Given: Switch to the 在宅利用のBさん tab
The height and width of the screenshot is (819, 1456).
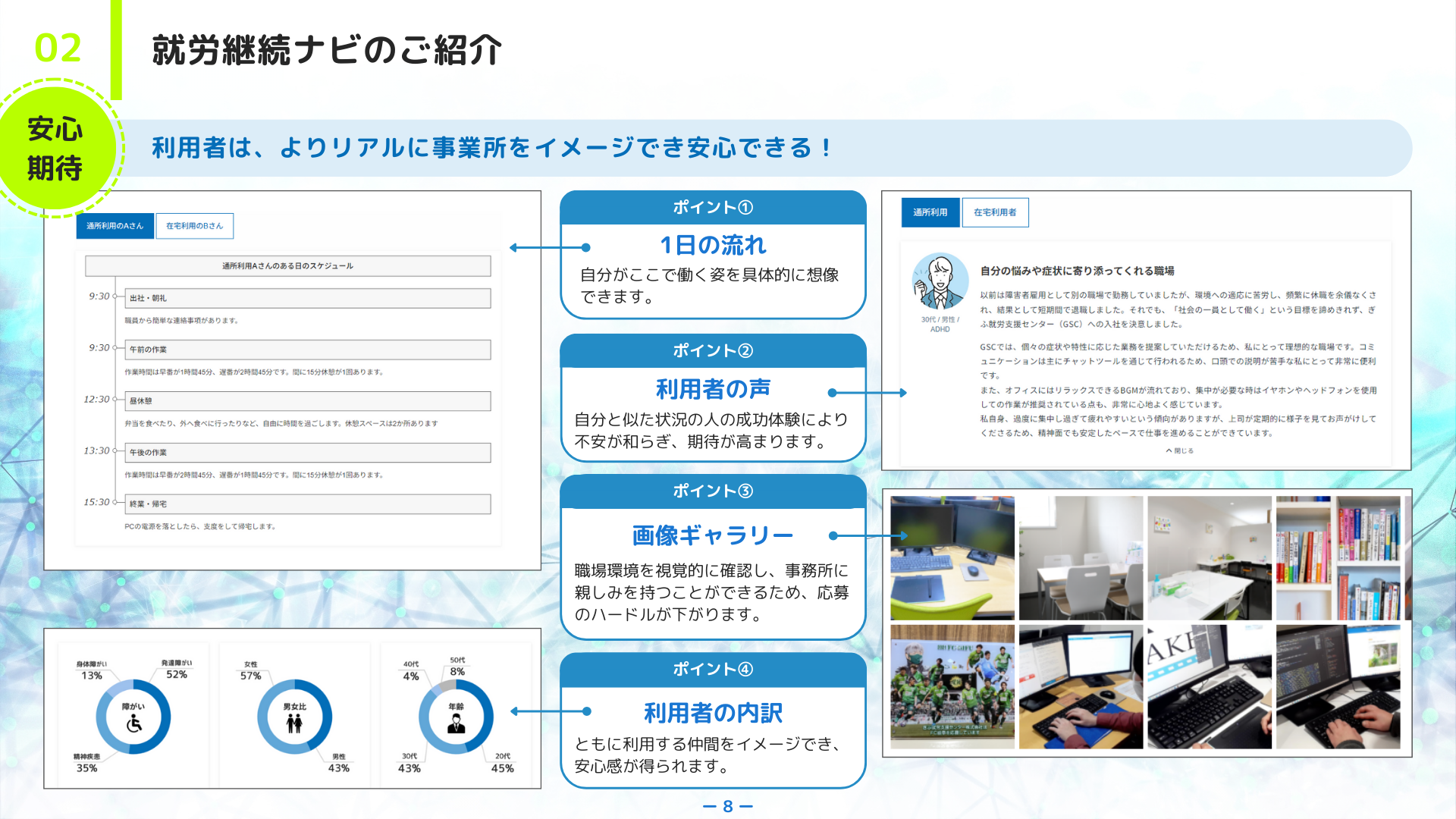Looking at the screenshot, I should pyautogui.click(x=194, y=226).
